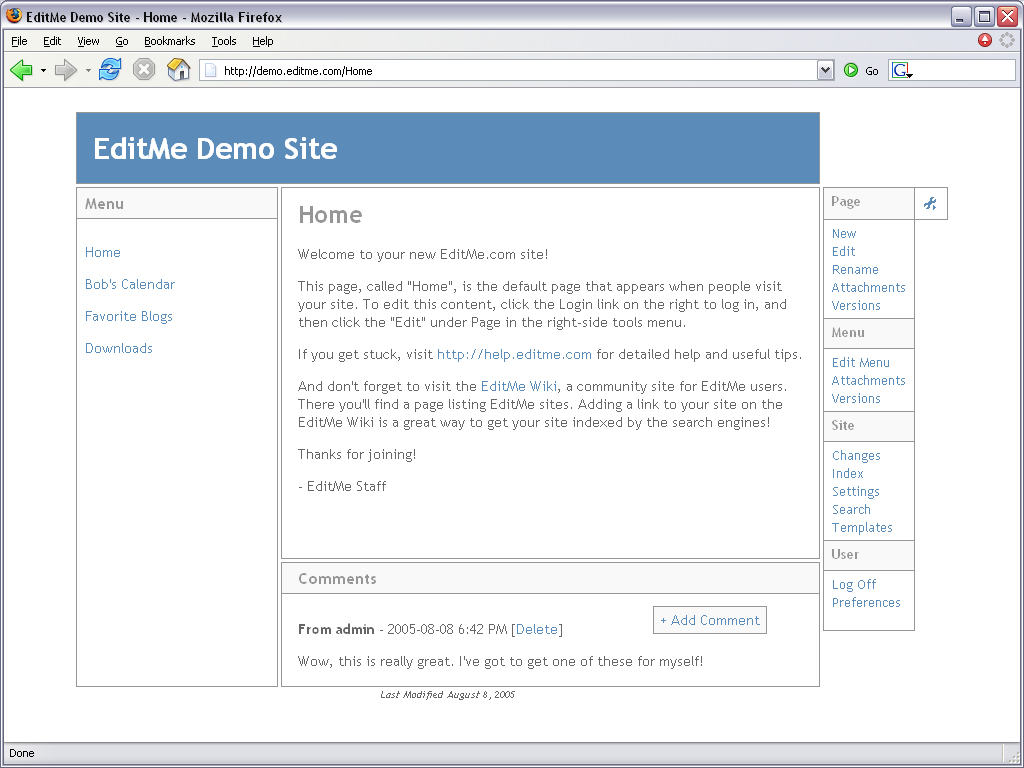Open the Bookmarks menu
This screenshot has width=1024, height=768.
pyautogui.click(x=170, y=41)
